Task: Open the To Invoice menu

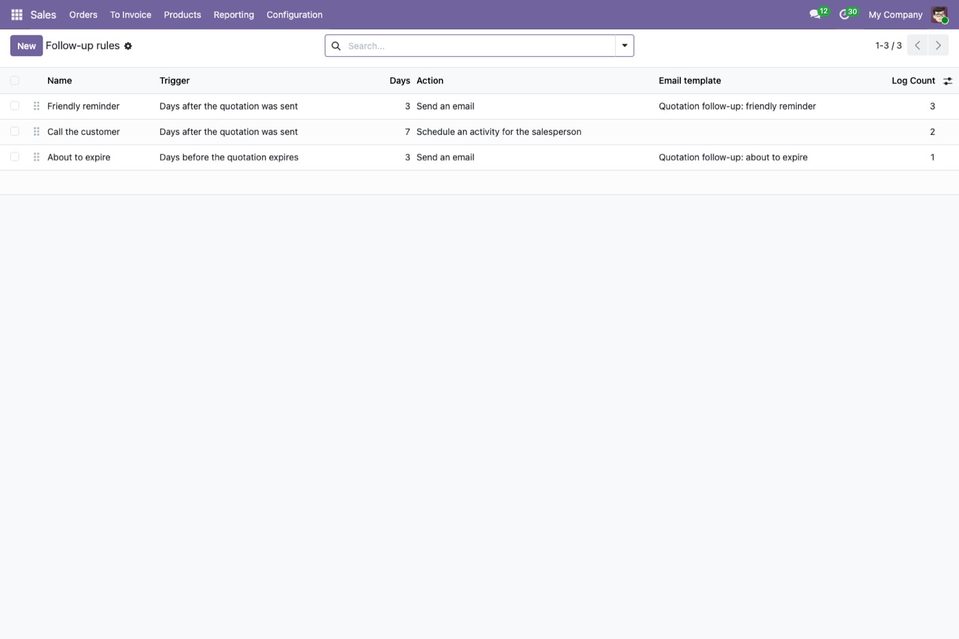Action: point(130,15)
